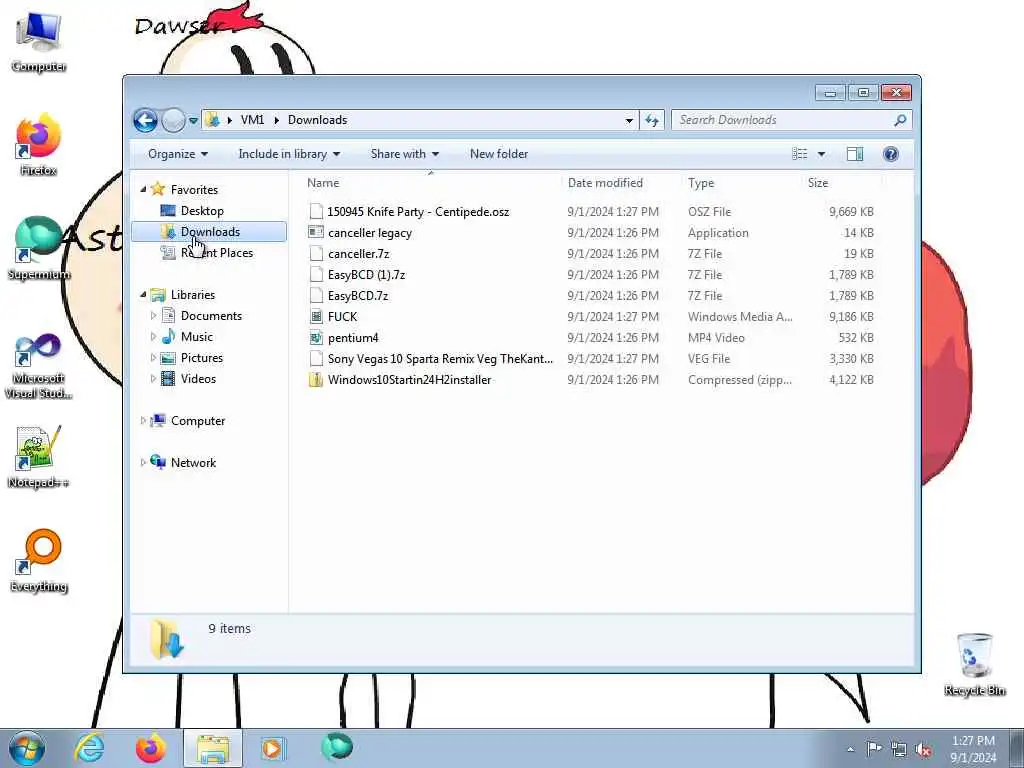Select EasyBCD.7z file
This screenshot has width=1024, height=768.
point(358,296)
